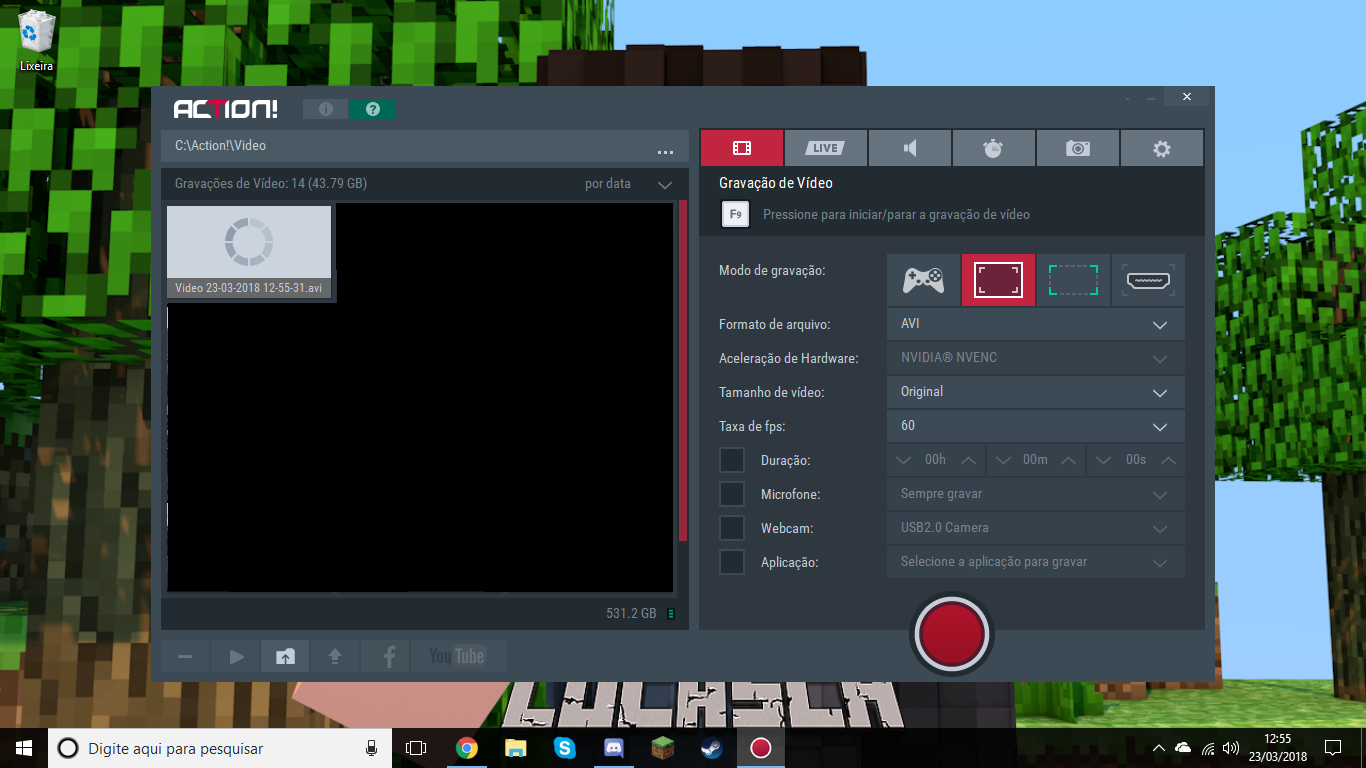The height and width of the screenshot is (768, 1366).
Task: Open Discord from the taskbar
Action: pyautogui.click(x=613, y=748)
